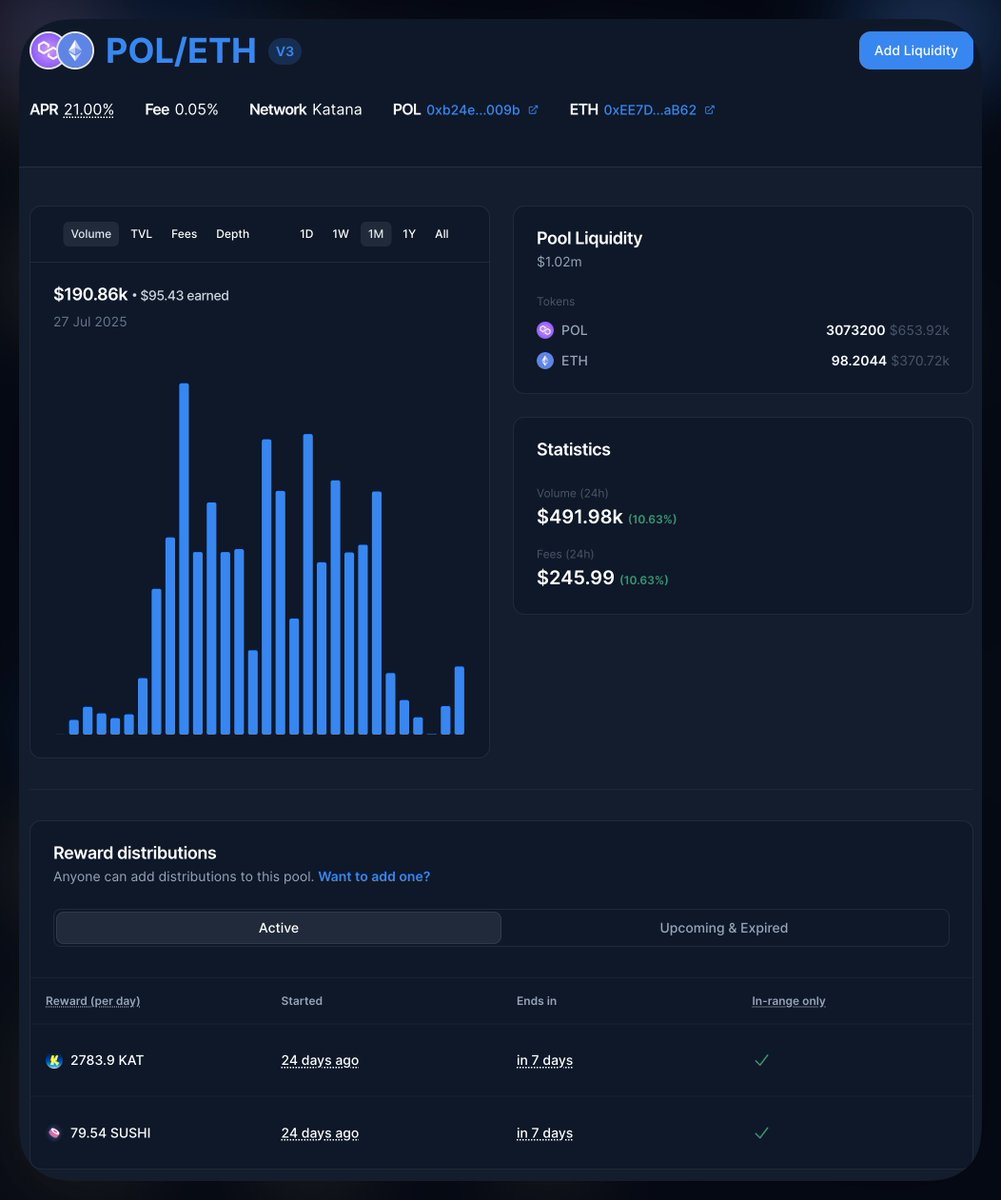1001x1200 pixels.
Task: Show Upcoming & Expired distributions
Action: [x=724, y=928]
